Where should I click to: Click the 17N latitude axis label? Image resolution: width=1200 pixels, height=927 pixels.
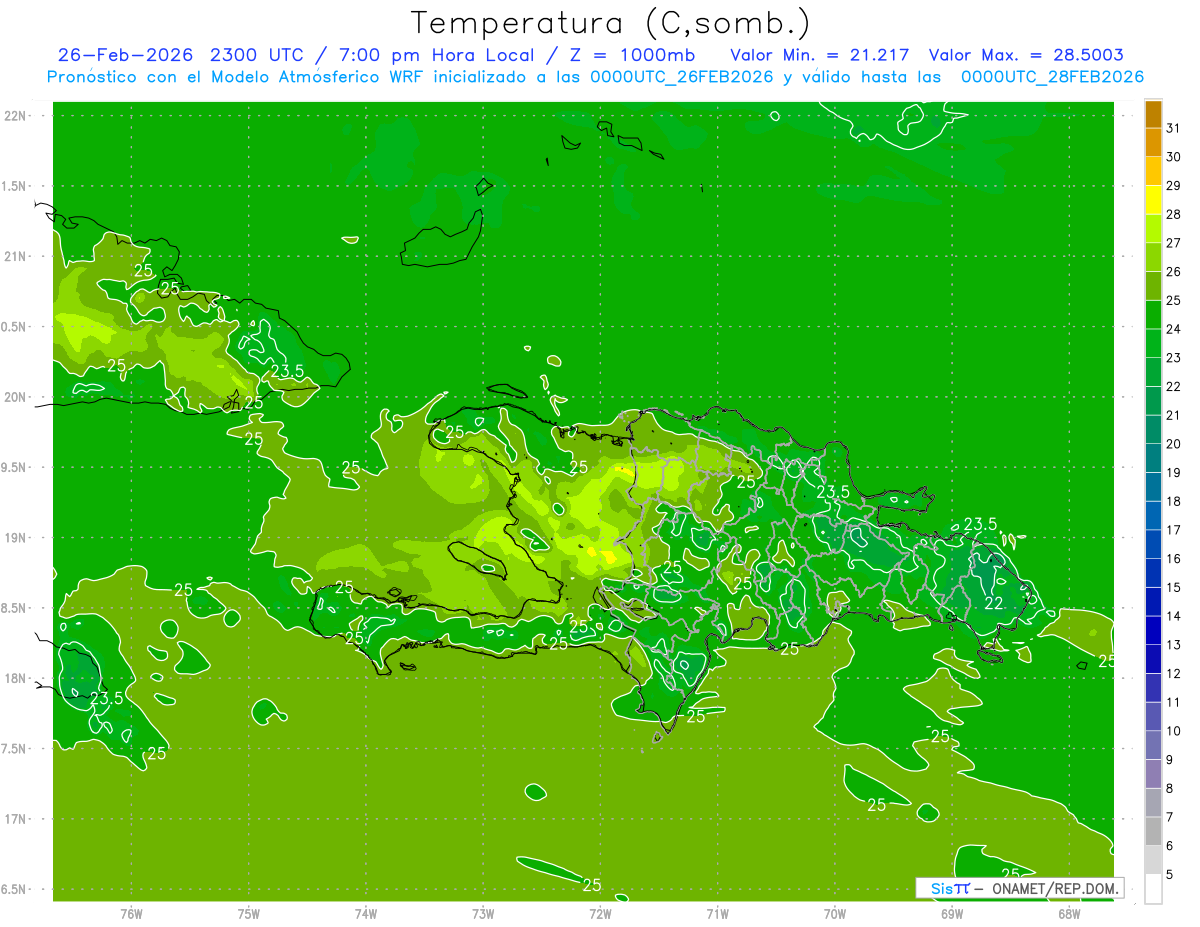[15, 819]
